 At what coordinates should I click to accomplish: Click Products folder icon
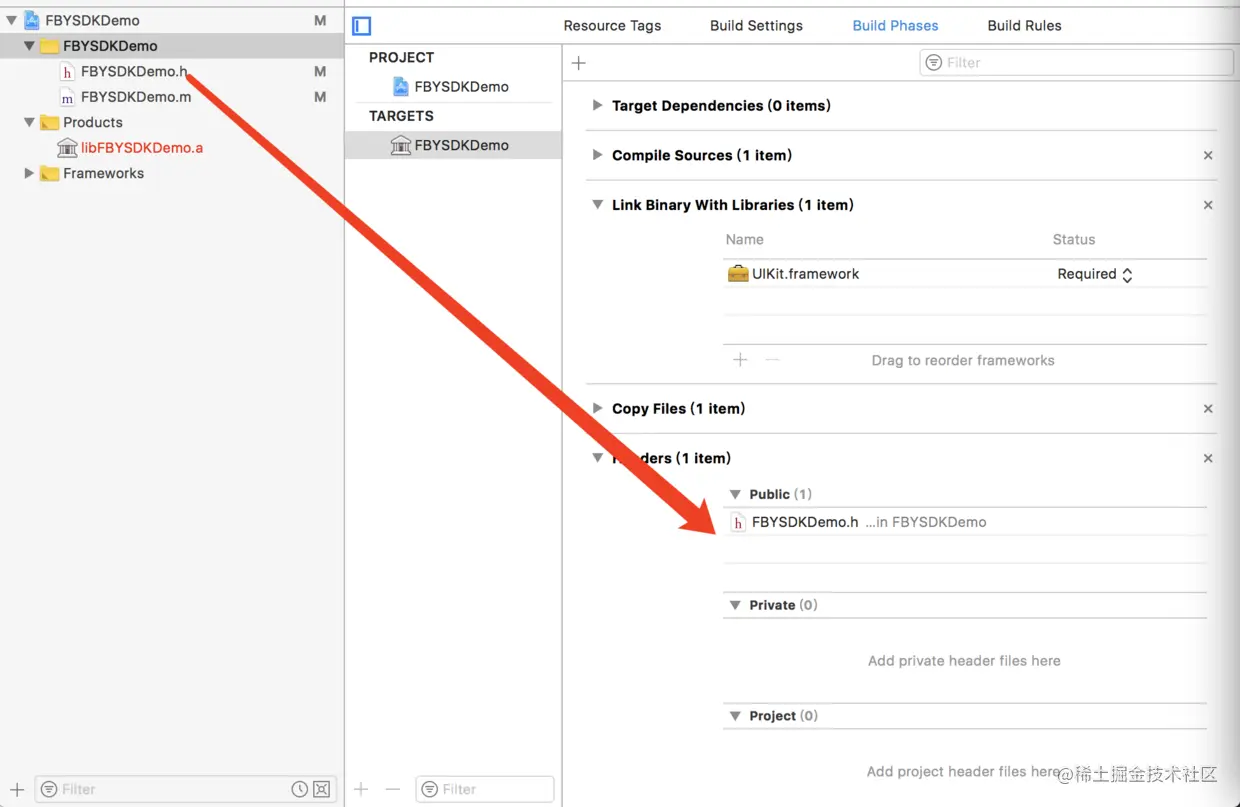(x=50, y=122)
